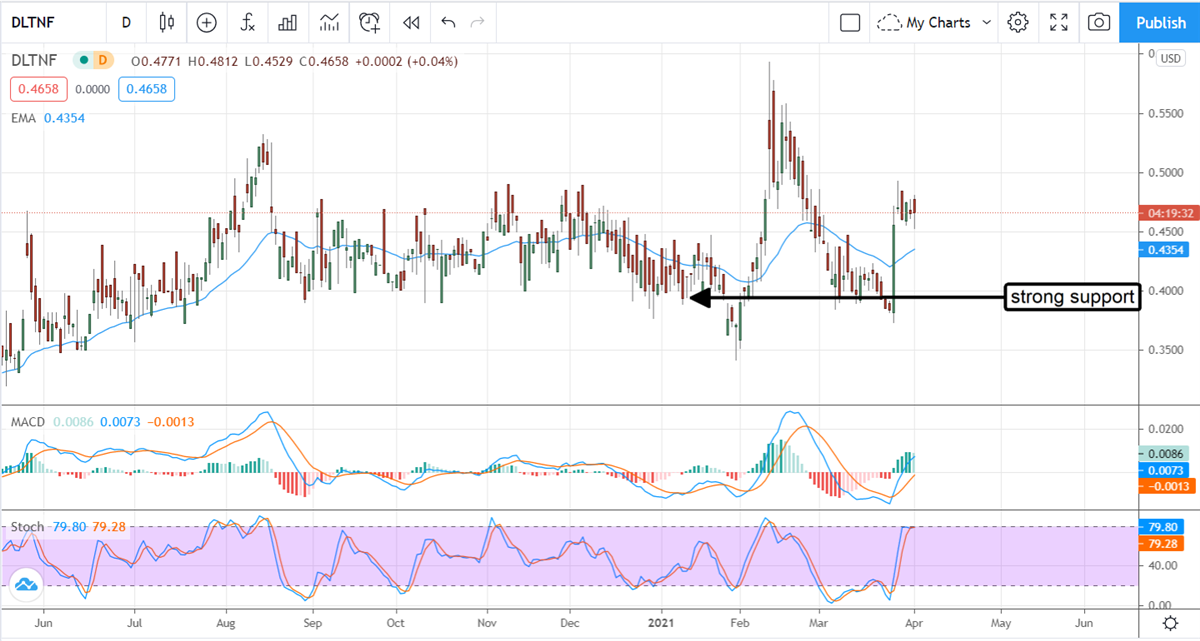Viewport: 1200px width, 641px height.
Task: Toggle fullscreen mode for the chart
Action: click(1059, 22)
